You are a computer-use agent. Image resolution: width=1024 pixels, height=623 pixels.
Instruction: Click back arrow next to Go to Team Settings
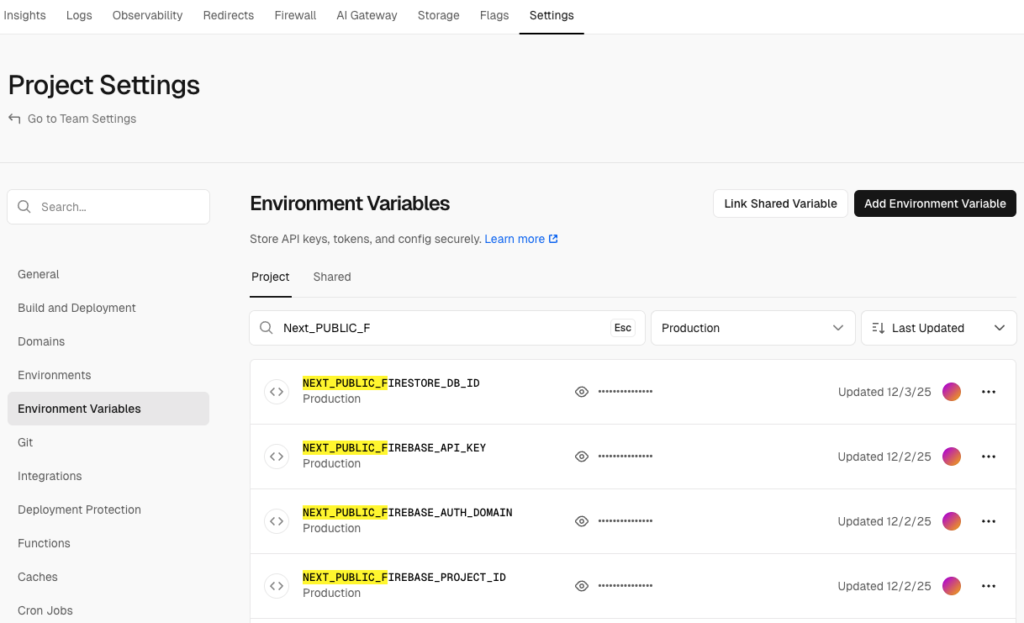[x=14, y=119]
